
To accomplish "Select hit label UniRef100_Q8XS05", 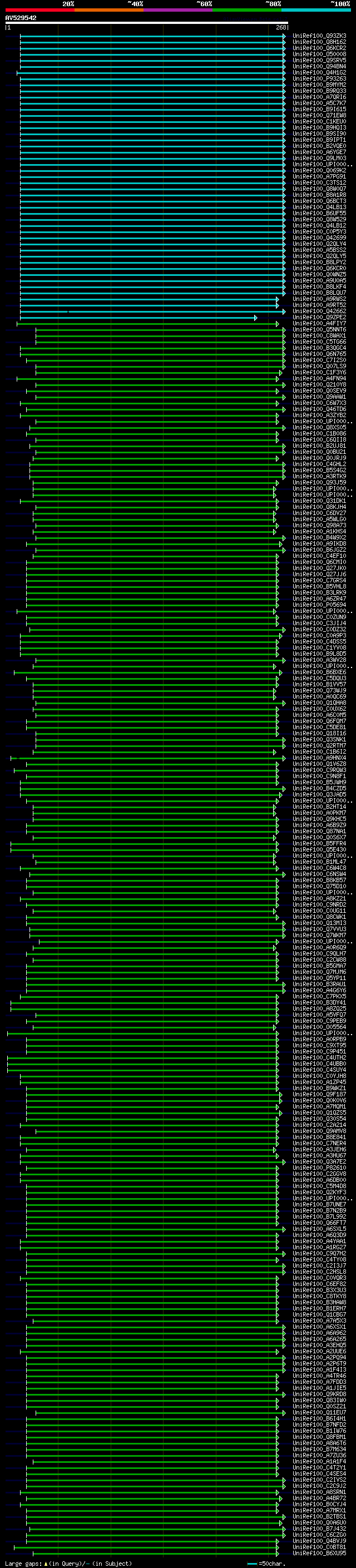I will pos(319,427).
